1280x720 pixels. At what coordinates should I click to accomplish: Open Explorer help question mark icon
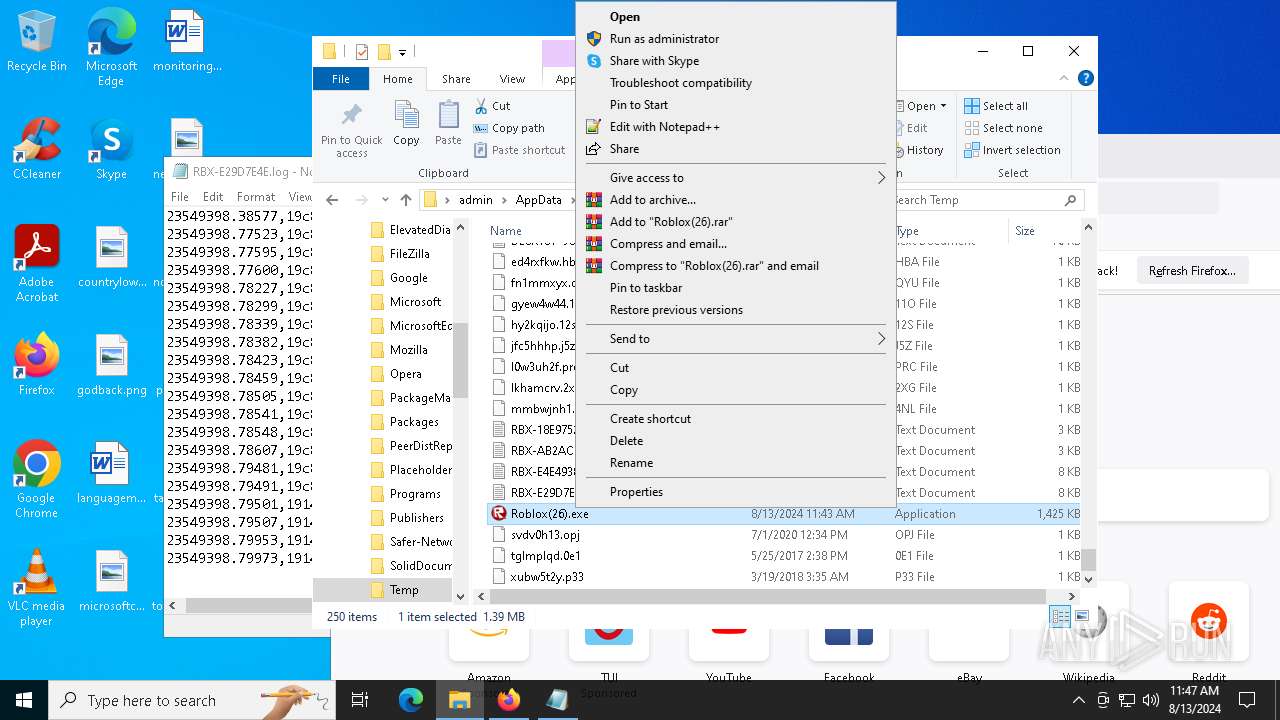[1086, 79]
